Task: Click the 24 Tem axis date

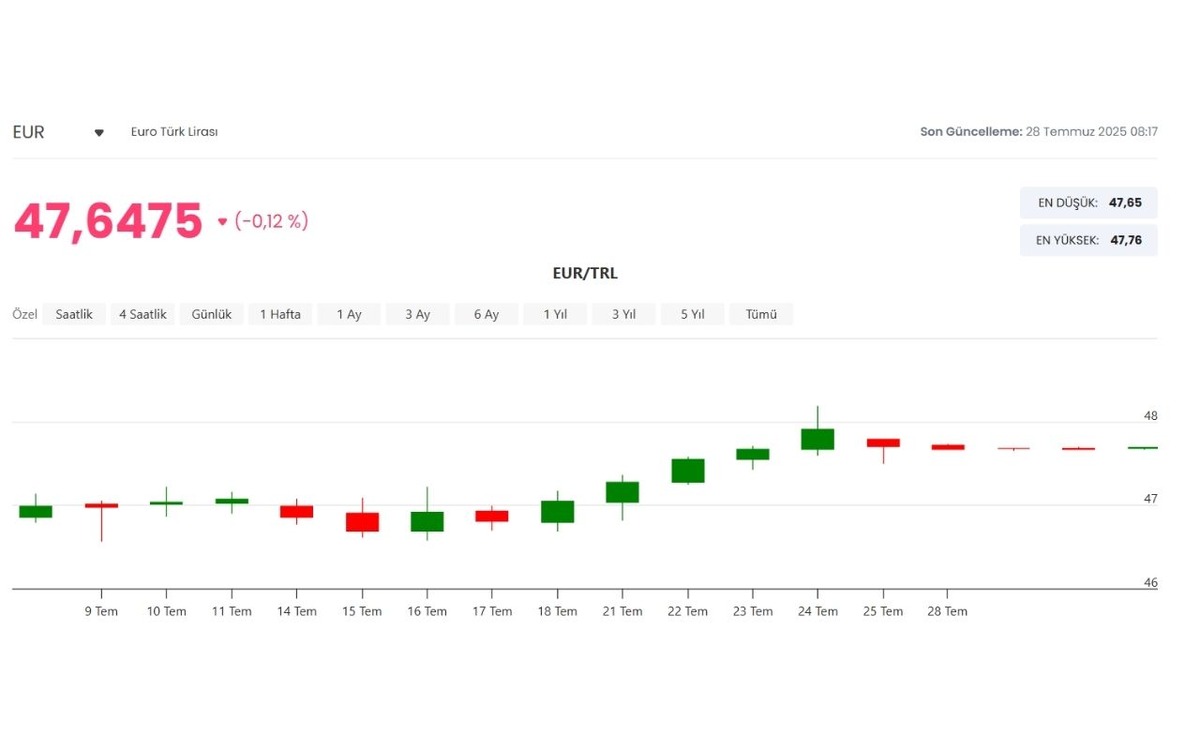Action: [818, 611]
